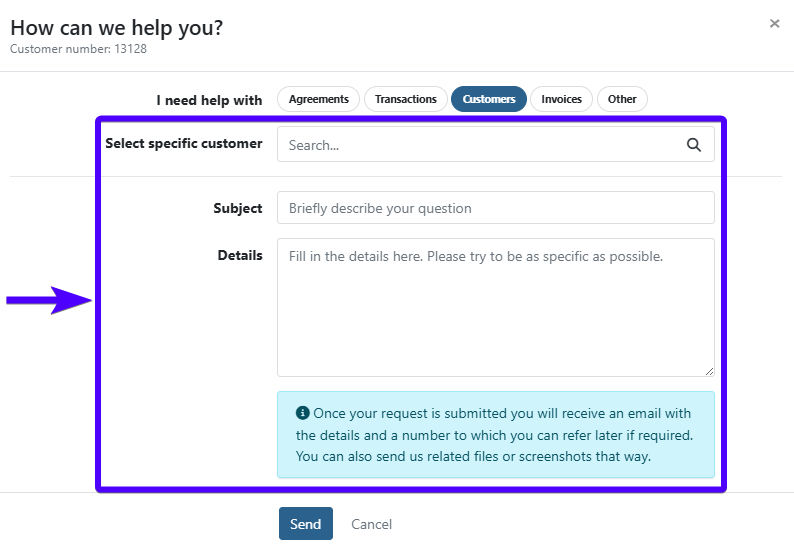Click the "Select specific customer" label
The width and height of the screenshot is (794, 553).
click(x=183, y=143)
